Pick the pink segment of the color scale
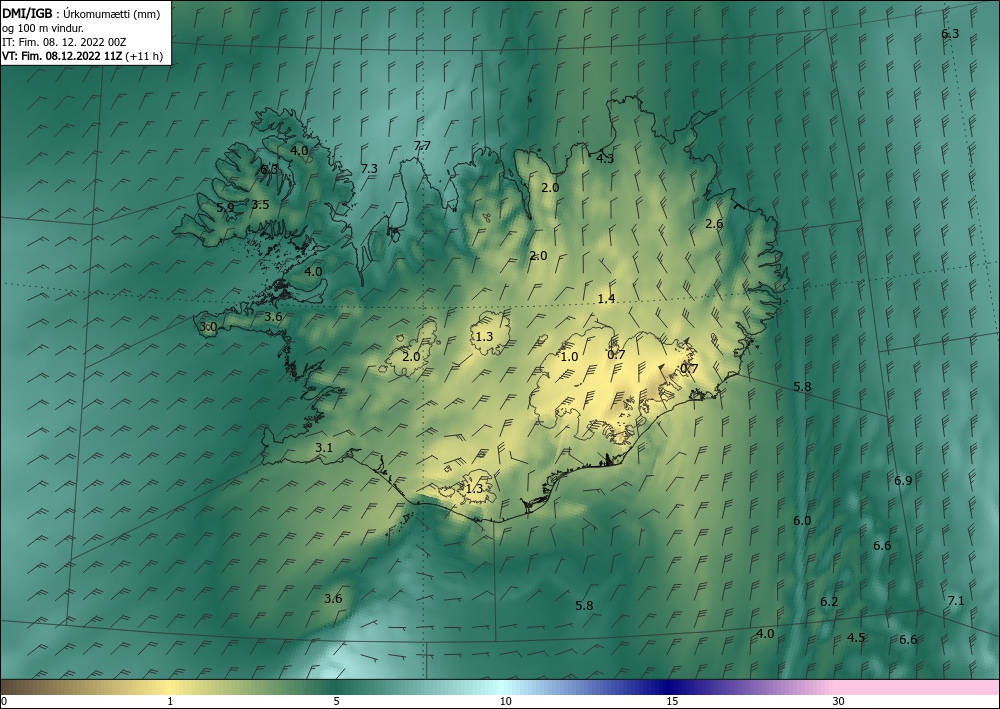 click(918, 687)
